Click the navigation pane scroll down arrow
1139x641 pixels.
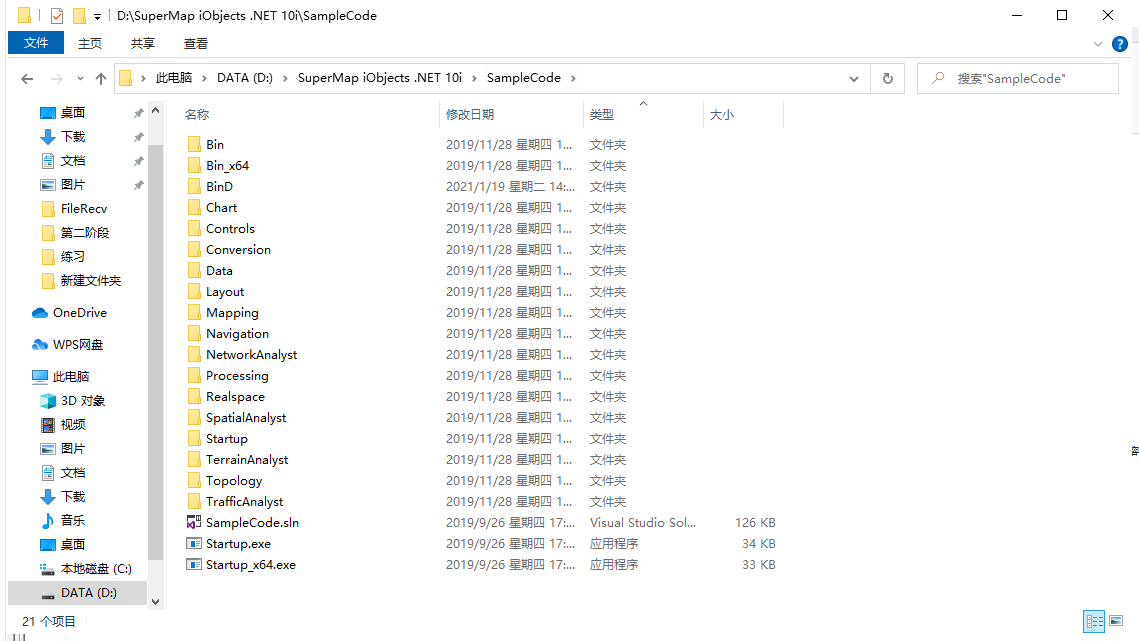[x=155, y=602]
